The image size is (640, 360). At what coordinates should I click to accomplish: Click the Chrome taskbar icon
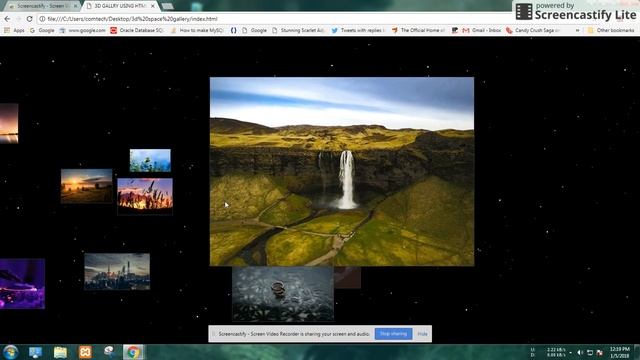click(133, 352)
